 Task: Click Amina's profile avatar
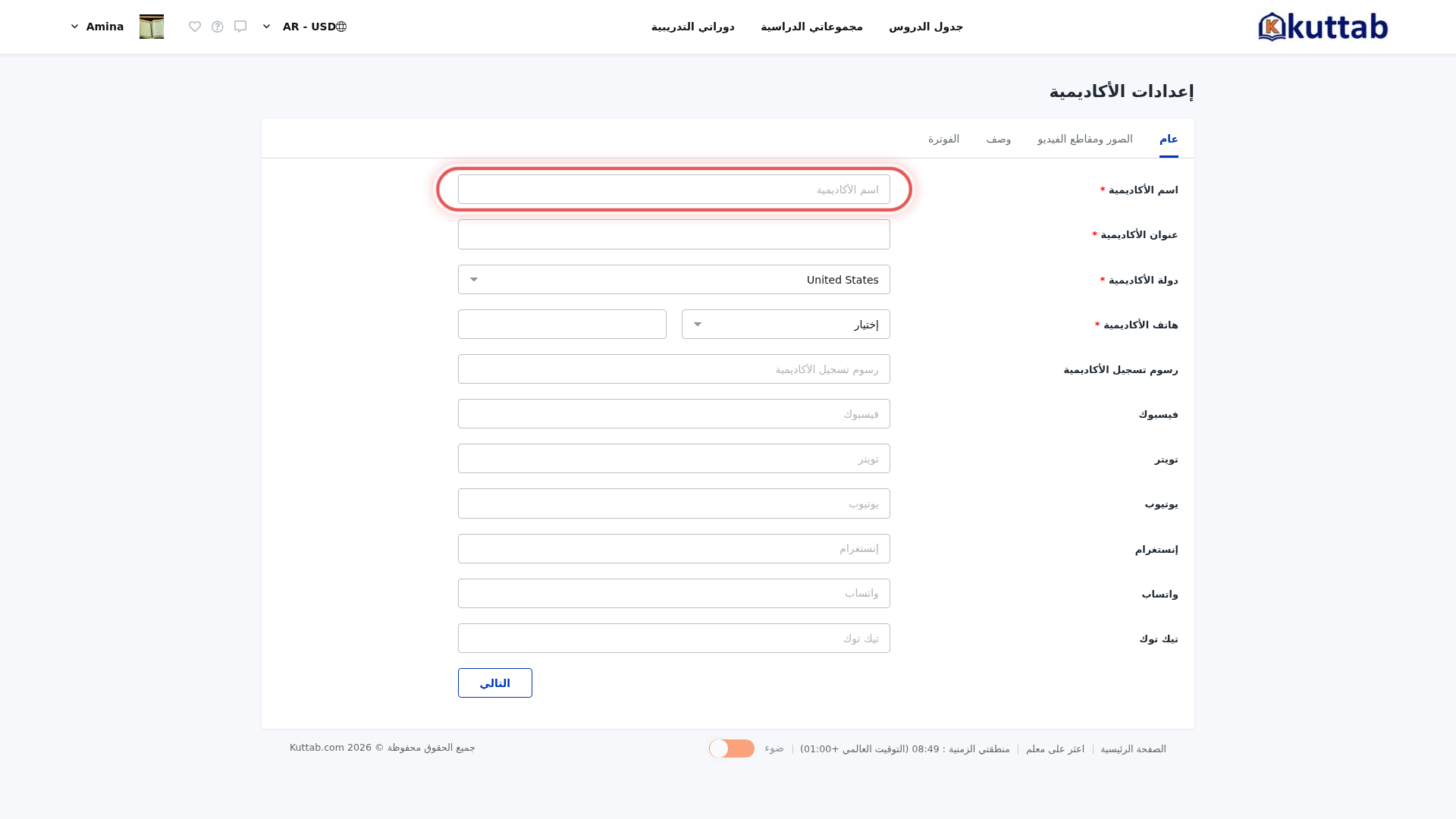(x=152, y=27)
